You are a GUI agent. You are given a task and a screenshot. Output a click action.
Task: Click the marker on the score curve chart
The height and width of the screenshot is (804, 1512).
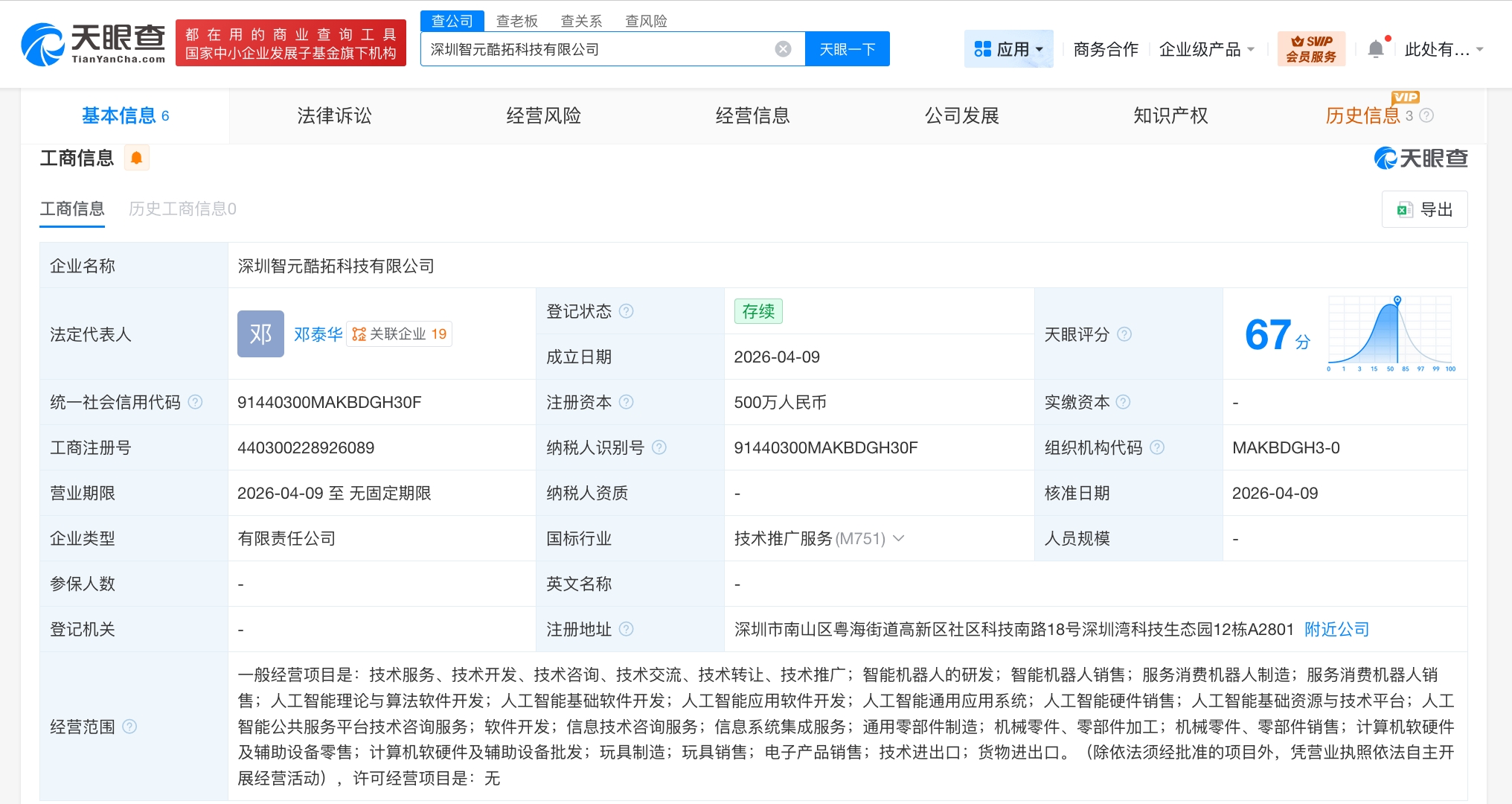(x=1397, y=300)
